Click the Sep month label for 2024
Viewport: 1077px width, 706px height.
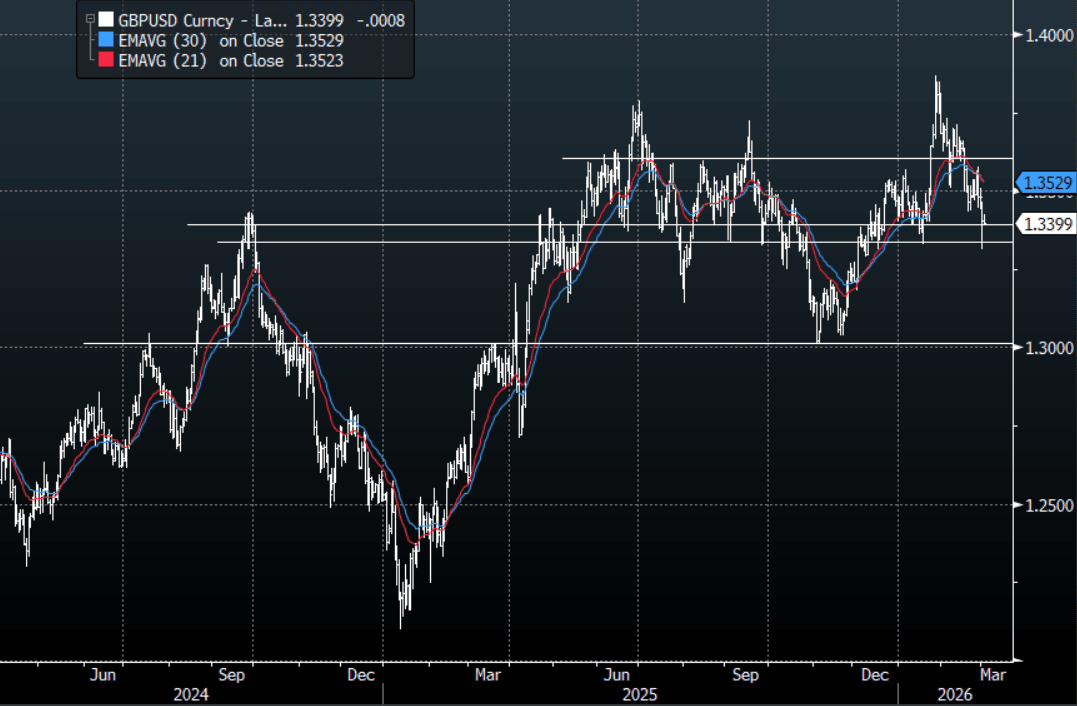[x=231, y=674]
